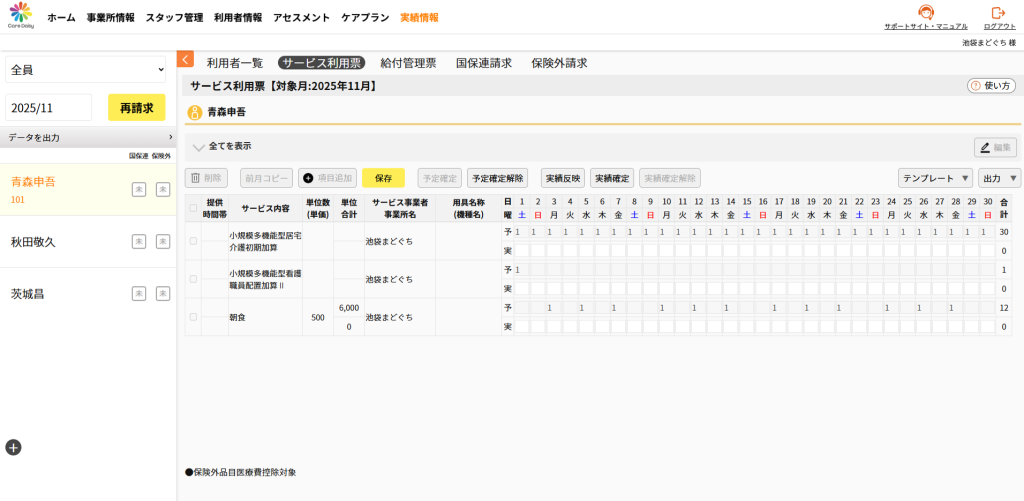Check the 小規模多機能型居宅介護初期加算 row checkbox
Viewport: 1024px width, 501px height.
click(x=193, y=241)
